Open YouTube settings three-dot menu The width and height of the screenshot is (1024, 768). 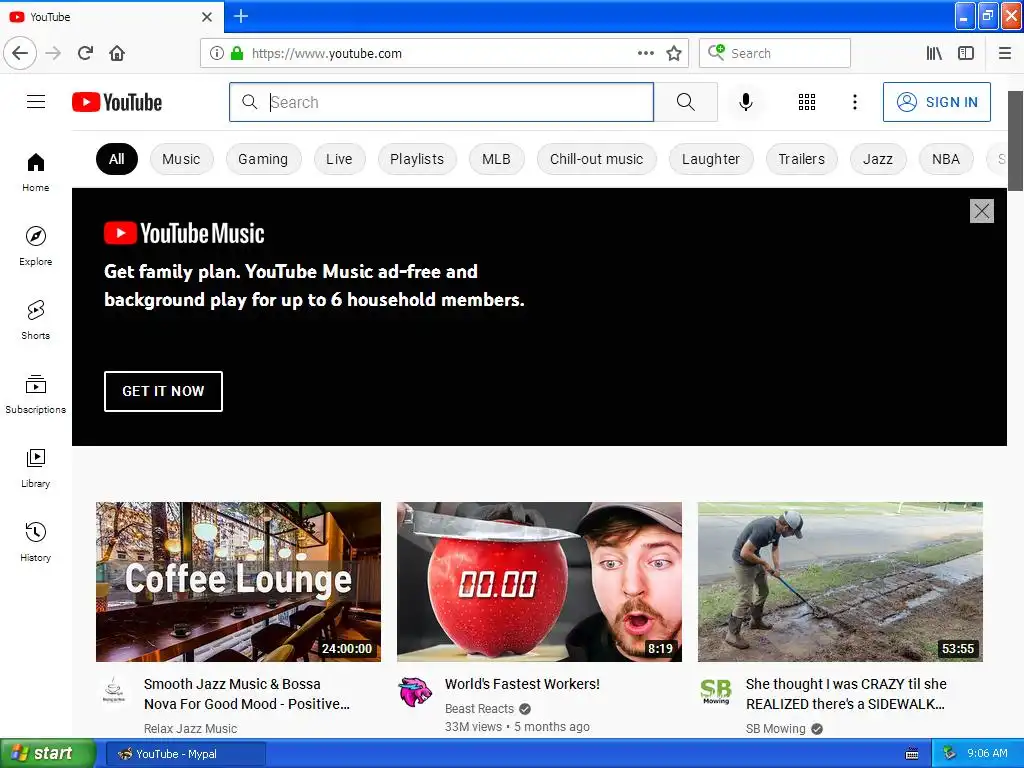(x=855, y=102)
